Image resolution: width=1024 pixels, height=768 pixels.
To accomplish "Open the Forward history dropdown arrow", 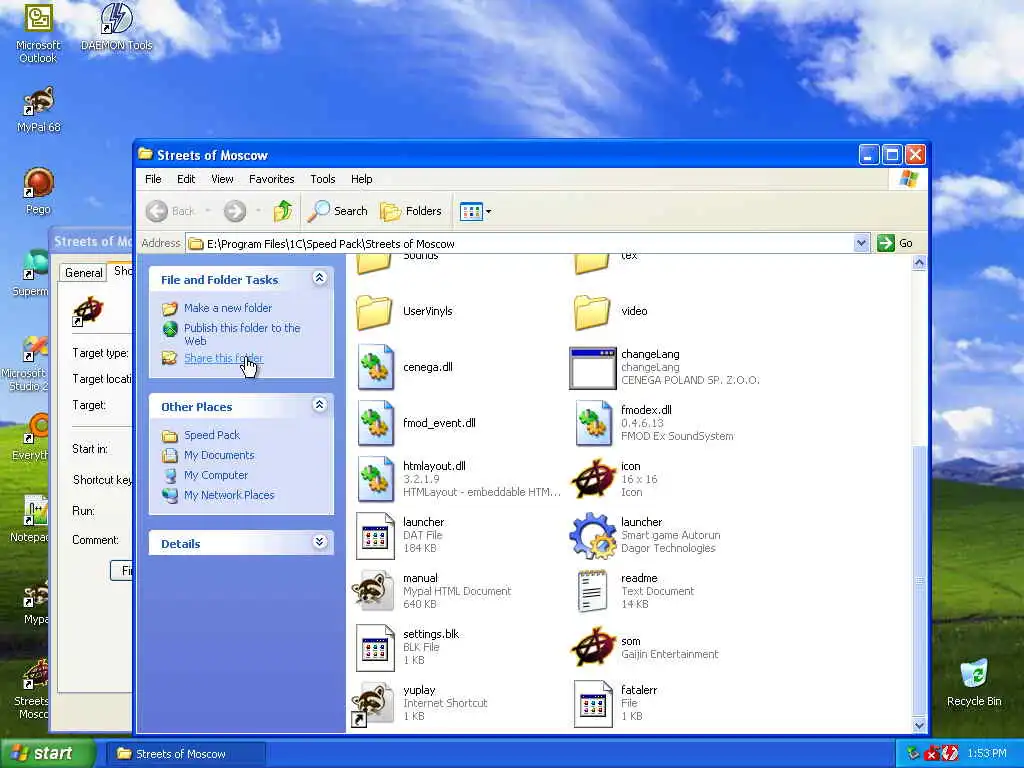I will [258, 210].
